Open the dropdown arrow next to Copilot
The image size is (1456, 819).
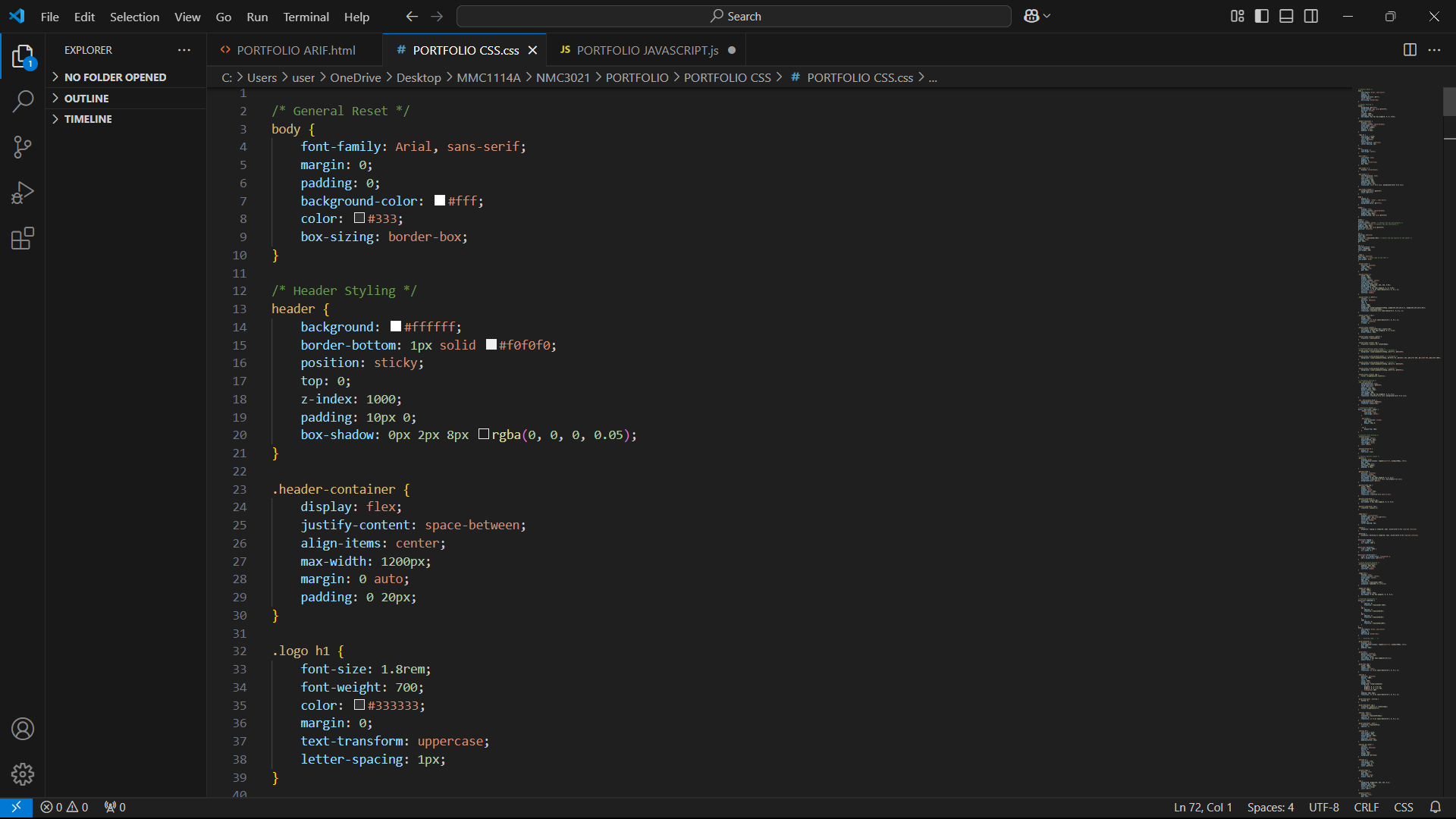point(1047,16)
